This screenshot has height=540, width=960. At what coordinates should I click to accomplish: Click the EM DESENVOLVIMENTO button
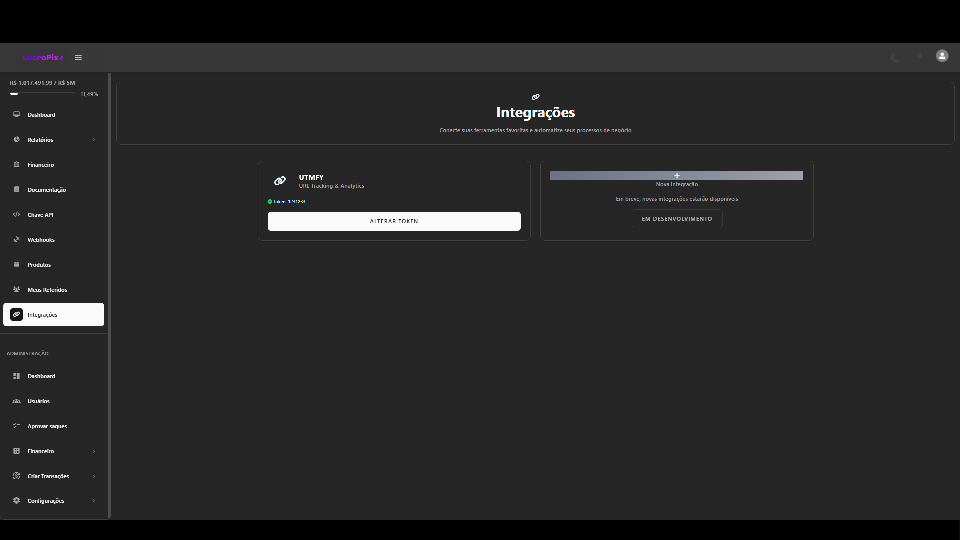[x=677, y=219]
